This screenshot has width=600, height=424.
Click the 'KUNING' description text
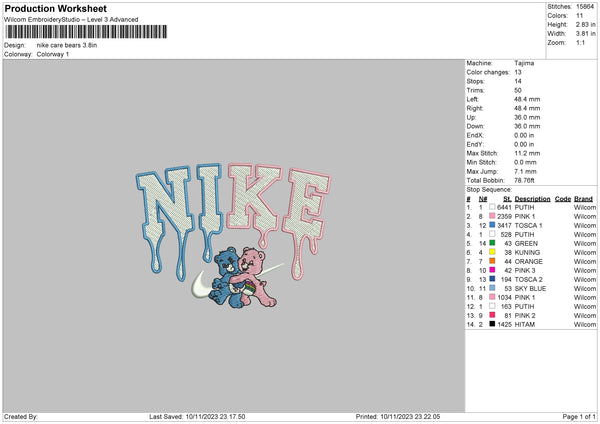[527, 252]
